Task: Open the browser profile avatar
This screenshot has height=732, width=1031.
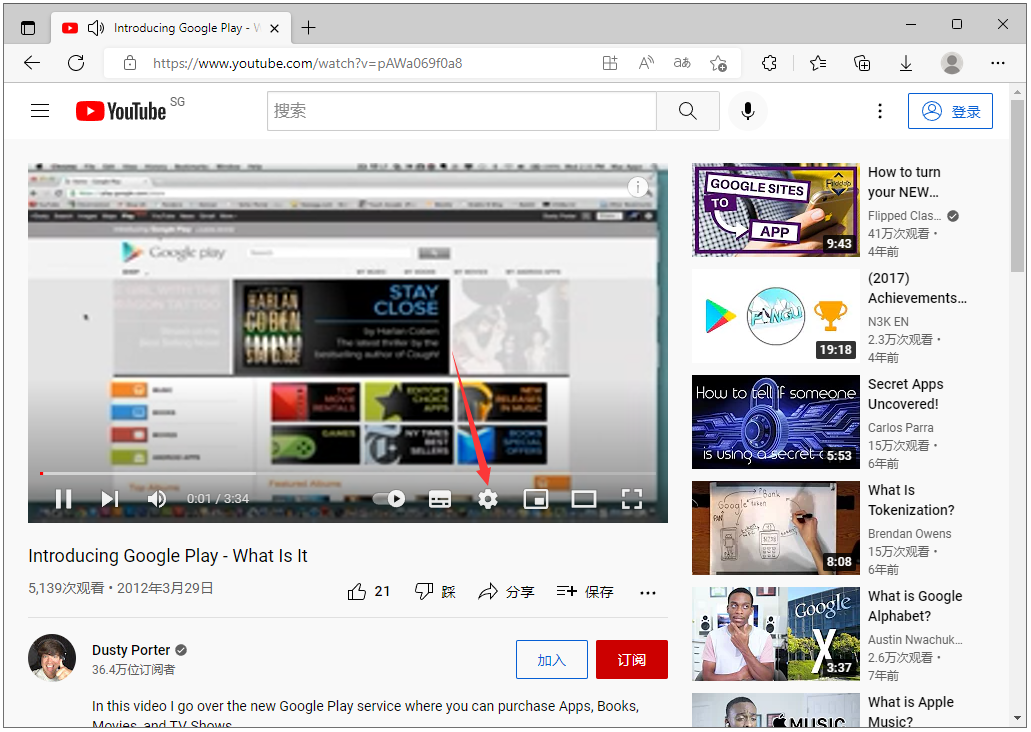Action: [x=951, y=63]
